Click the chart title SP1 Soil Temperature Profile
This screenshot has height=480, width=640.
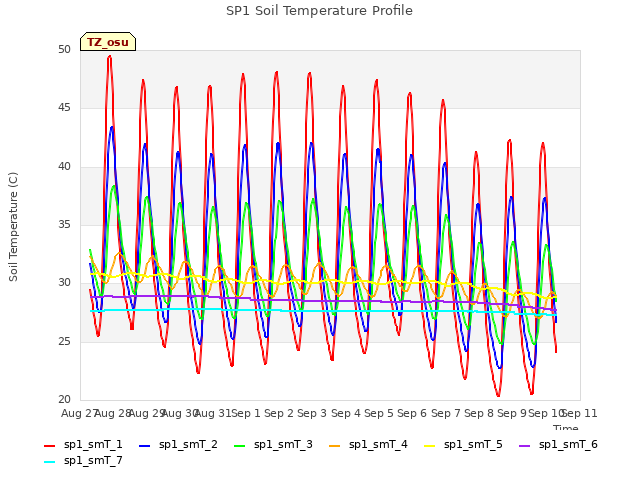pyautogui.click(x=320, y=11)
